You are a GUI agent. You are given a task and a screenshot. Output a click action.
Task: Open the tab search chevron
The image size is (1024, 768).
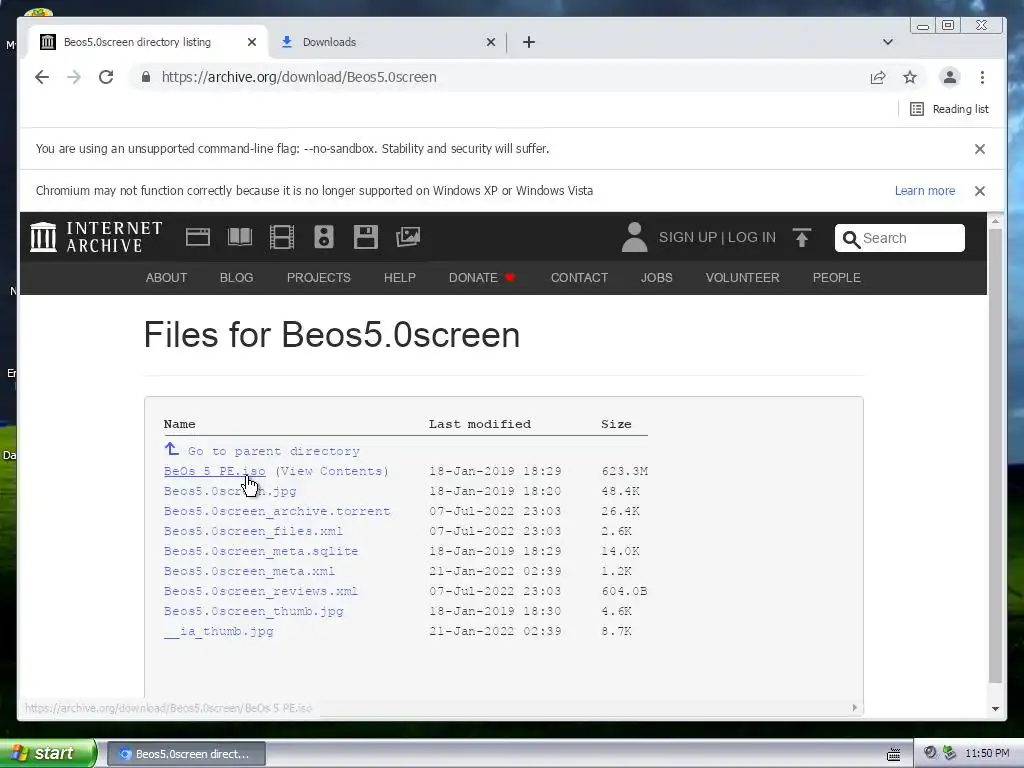pyautogui.click(x=888, y=42)
